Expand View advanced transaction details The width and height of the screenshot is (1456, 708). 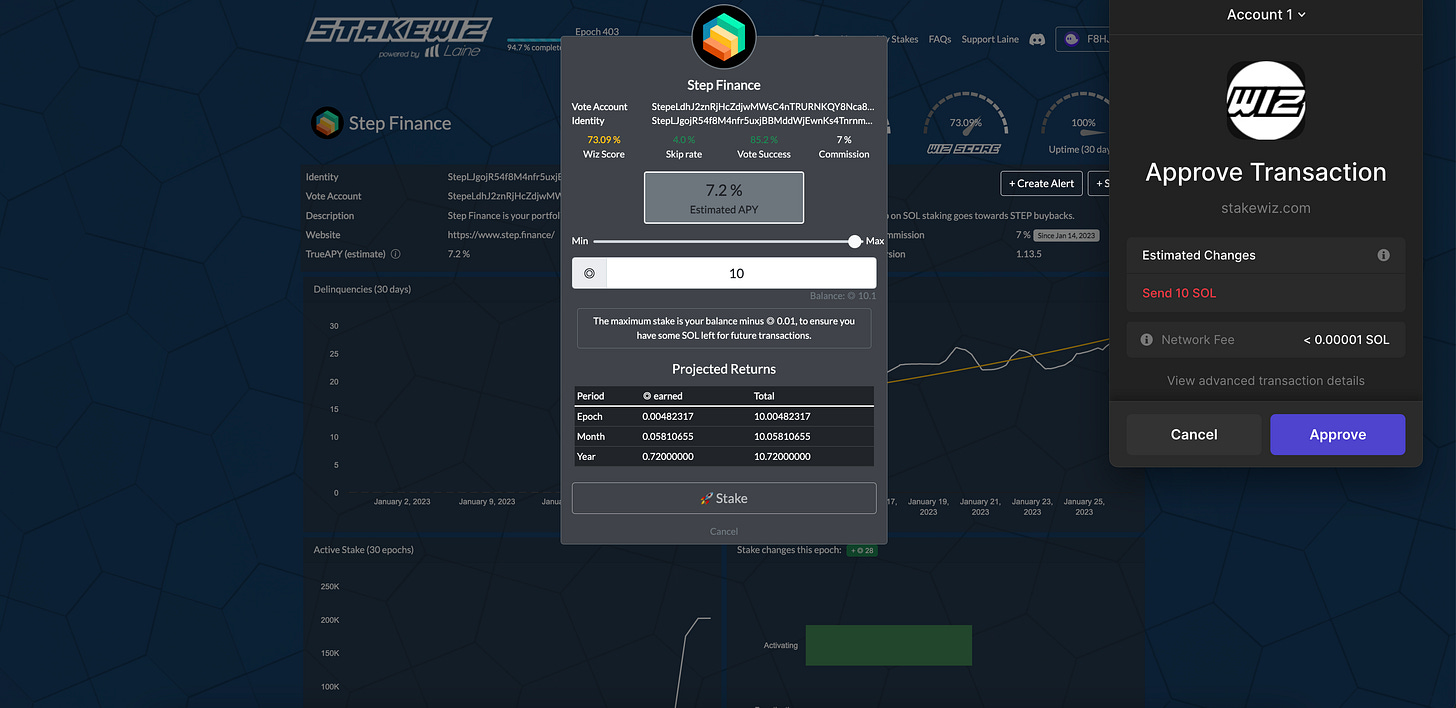[1266, 381]
